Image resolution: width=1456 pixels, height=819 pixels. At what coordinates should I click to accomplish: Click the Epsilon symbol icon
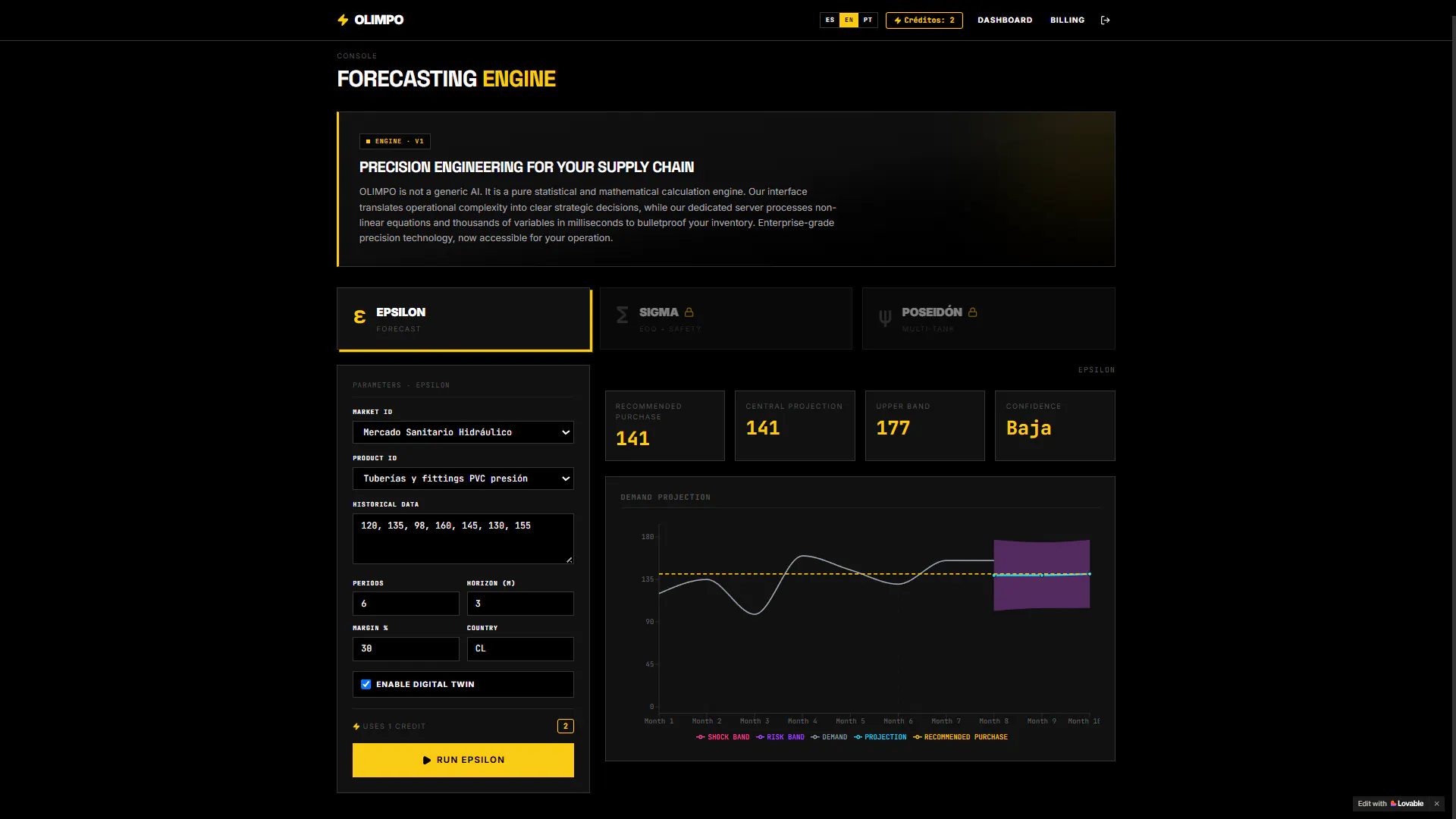tap(359, 317)
